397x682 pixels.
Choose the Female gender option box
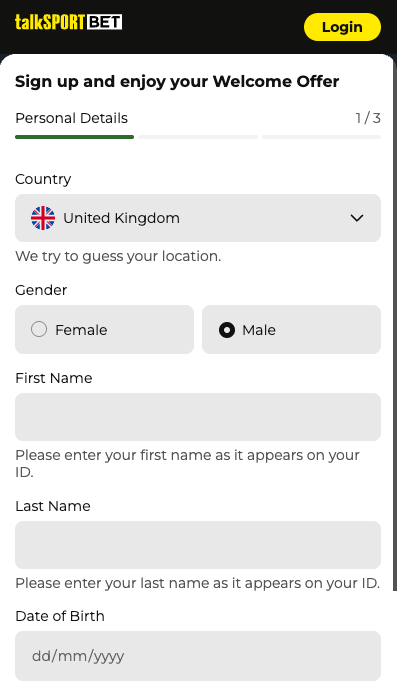pos(104,329)
